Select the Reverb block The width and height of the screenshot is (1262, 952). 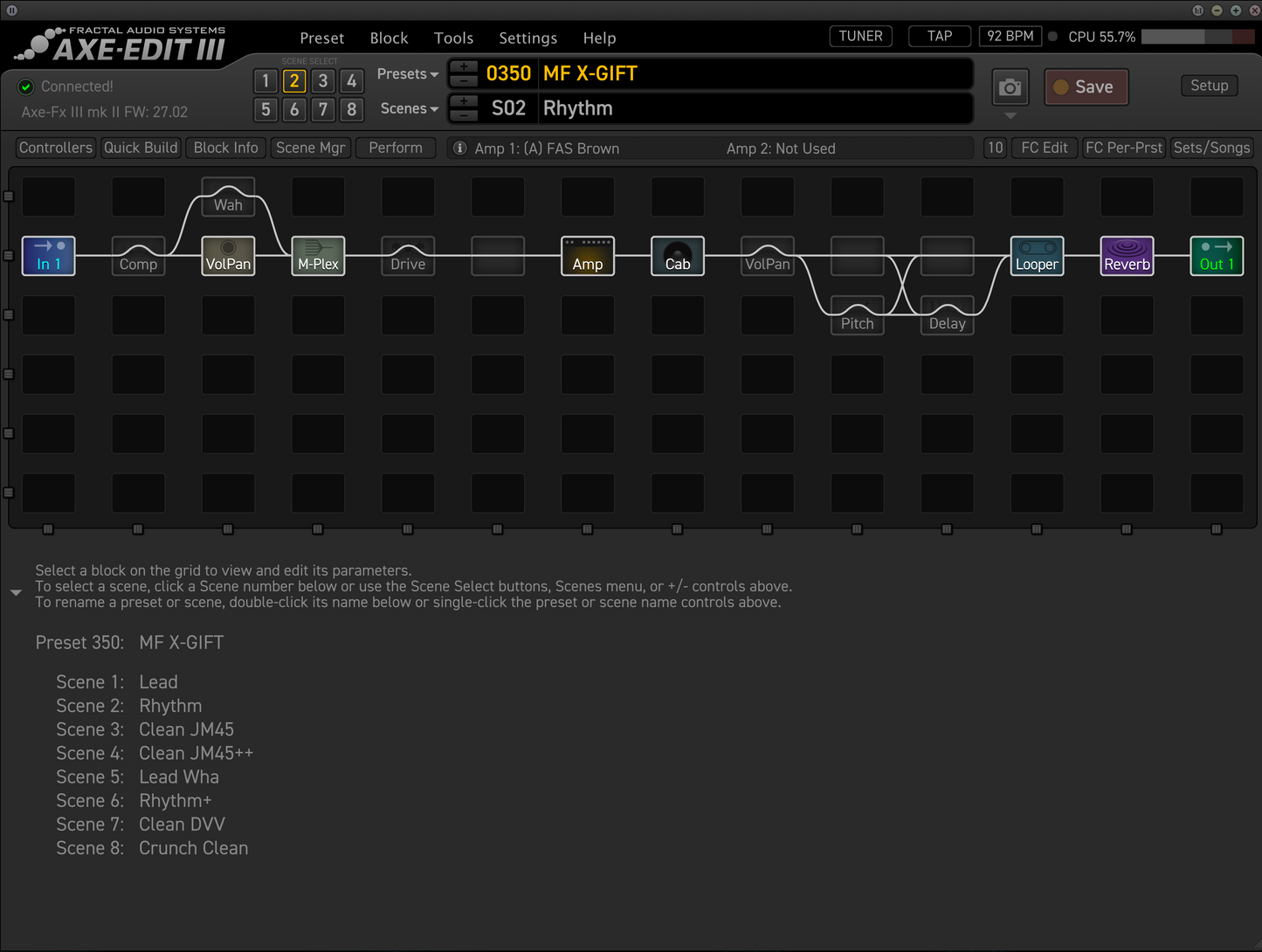pyautogui.click(x=1127, y=256)
